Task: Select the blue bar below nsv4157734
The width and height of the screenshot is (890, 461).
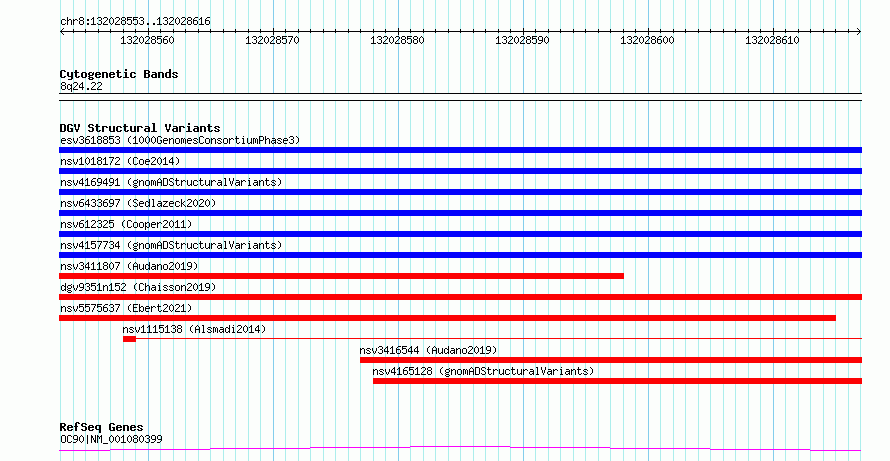Action: pyautogui.click(x=460, y=255)
